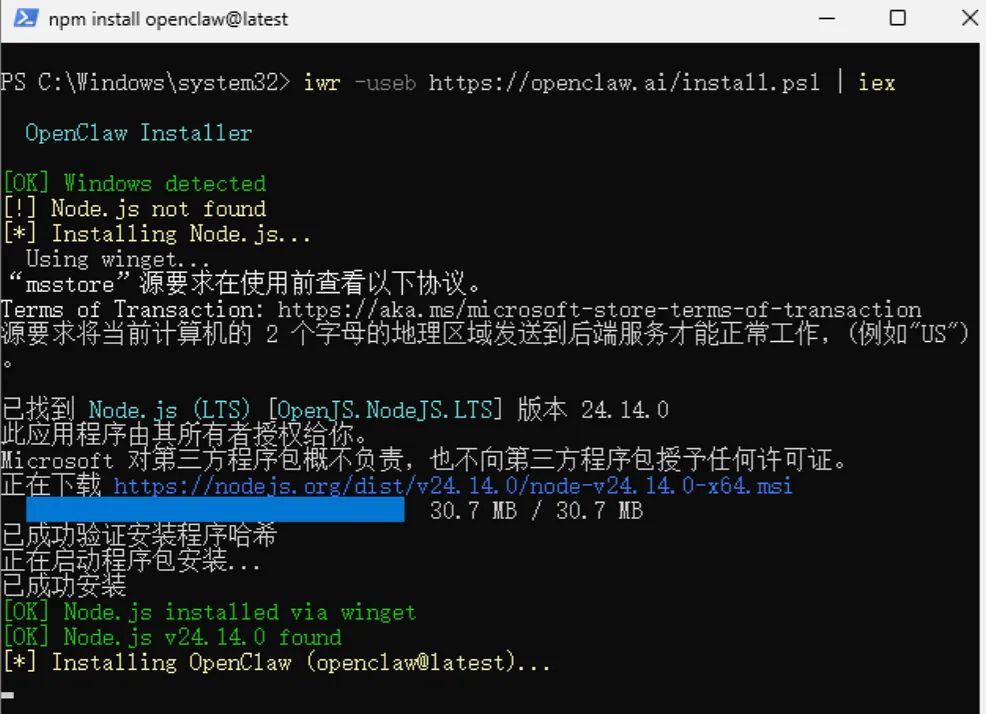Click the openclaw.ai/install.ps1 URL in command
Viewport: 986px width, 714px height.
(624, 83)
